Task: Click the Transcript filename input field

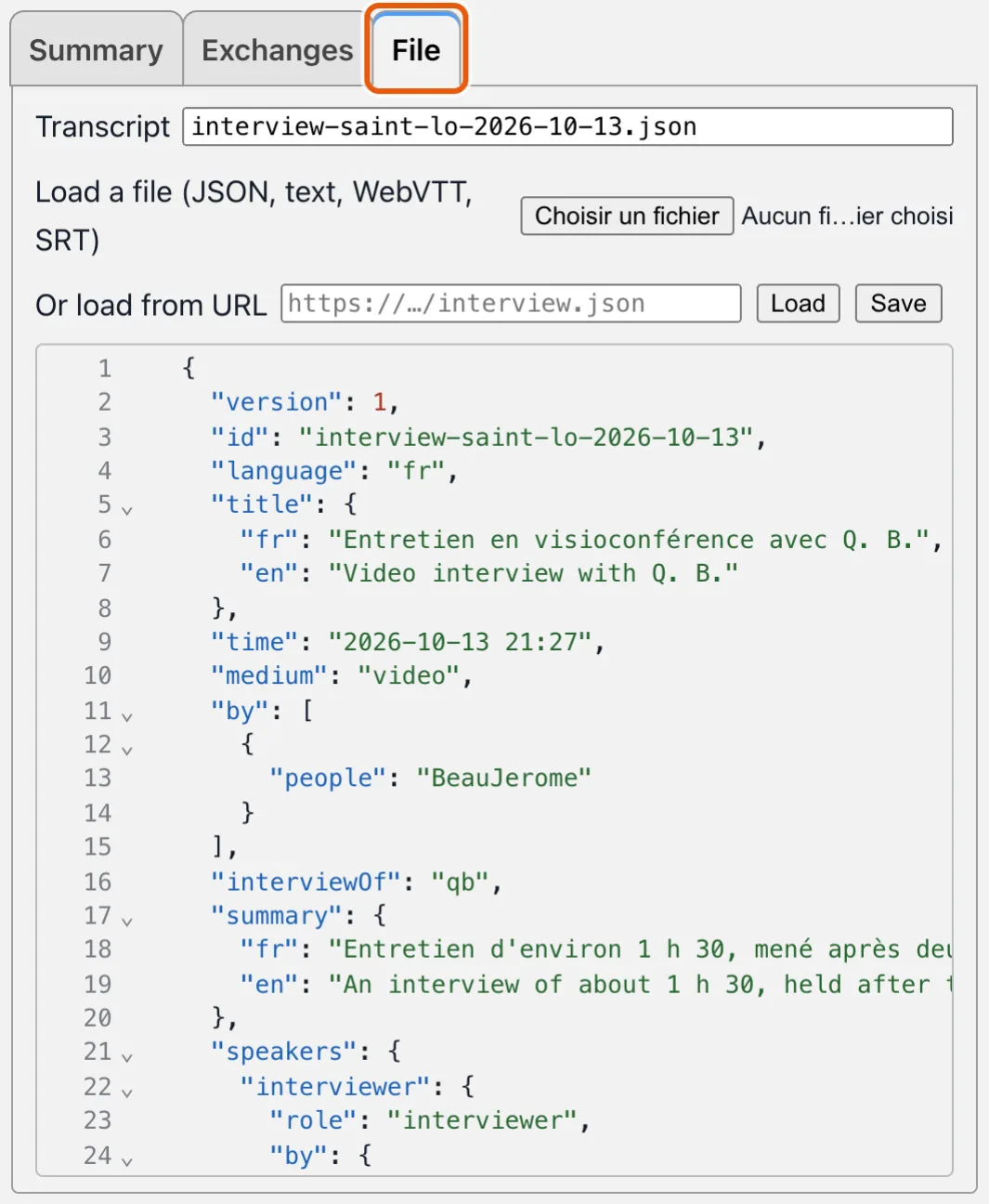Action: (x=567, y=126)
